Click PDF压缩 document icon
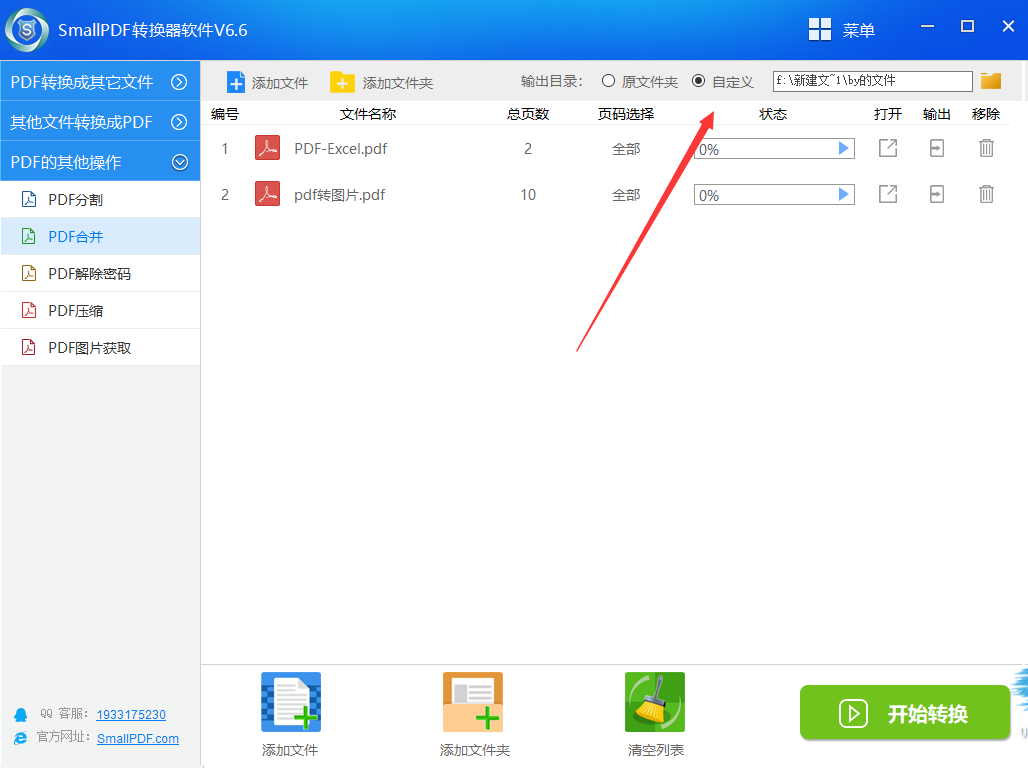The height and width of the screenshot is (768, 1028). coord(29,310)
